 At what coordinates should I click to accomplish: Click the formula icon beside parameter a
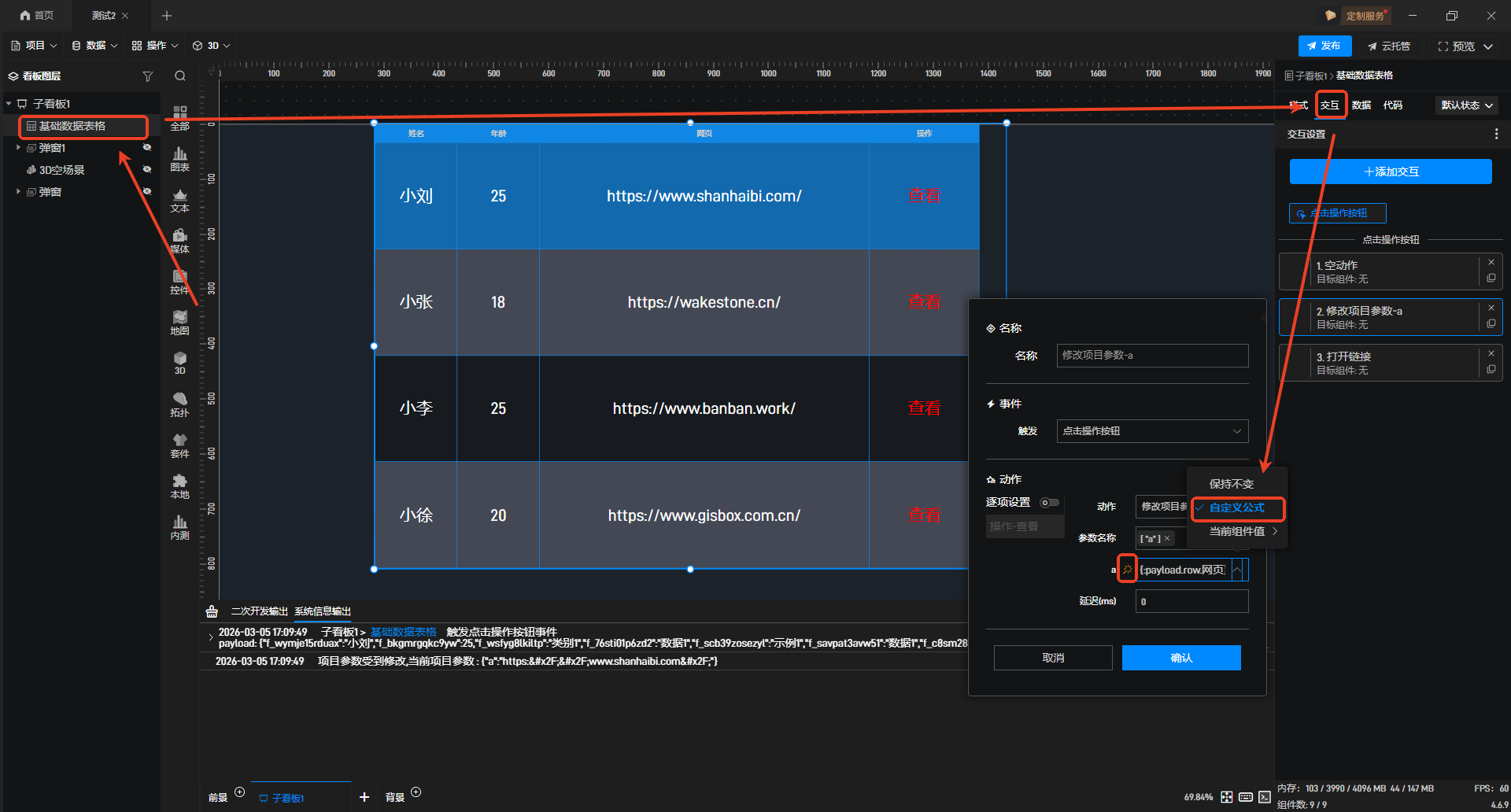click(1127, 570)
